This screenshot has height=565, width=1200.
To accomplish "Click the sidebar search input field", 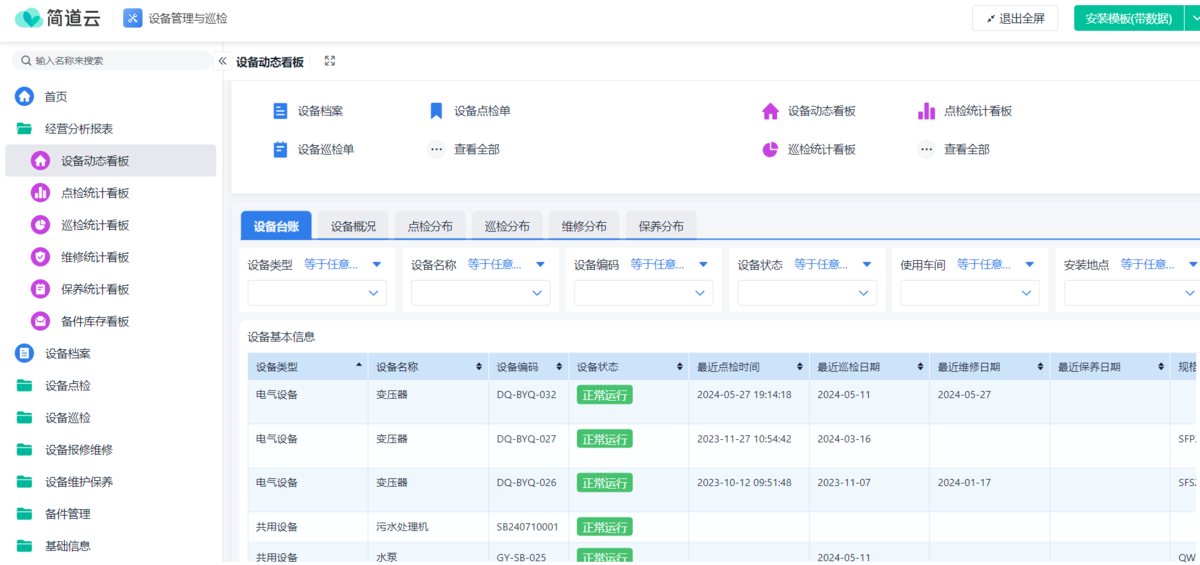I will (x=112, y=61).
